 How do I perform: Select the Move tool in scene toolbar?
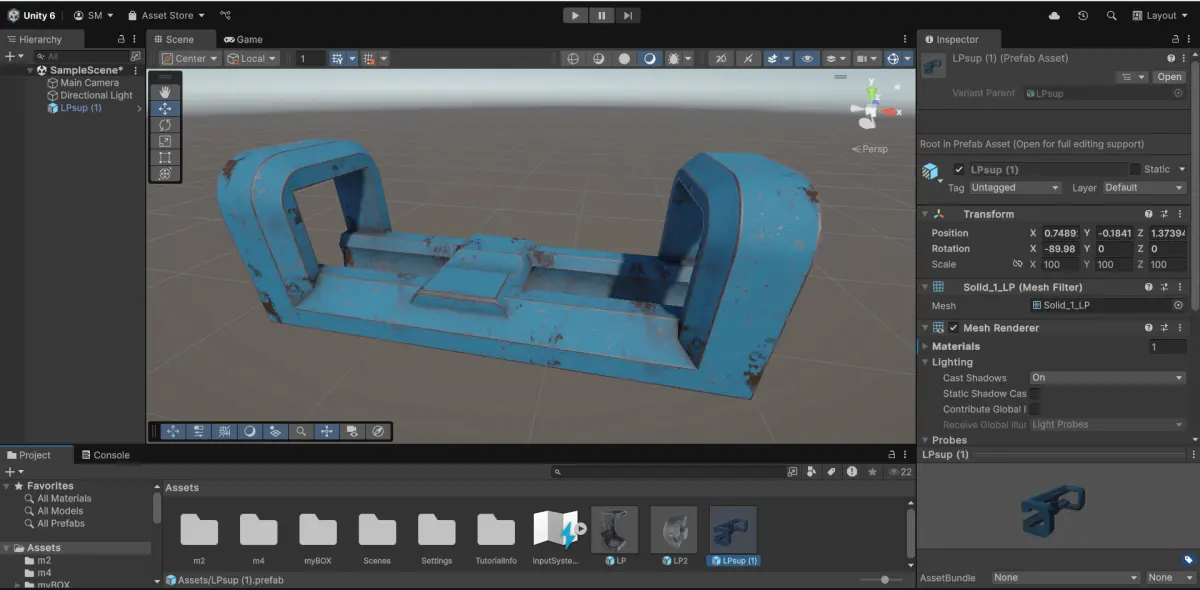click(165, 108)
